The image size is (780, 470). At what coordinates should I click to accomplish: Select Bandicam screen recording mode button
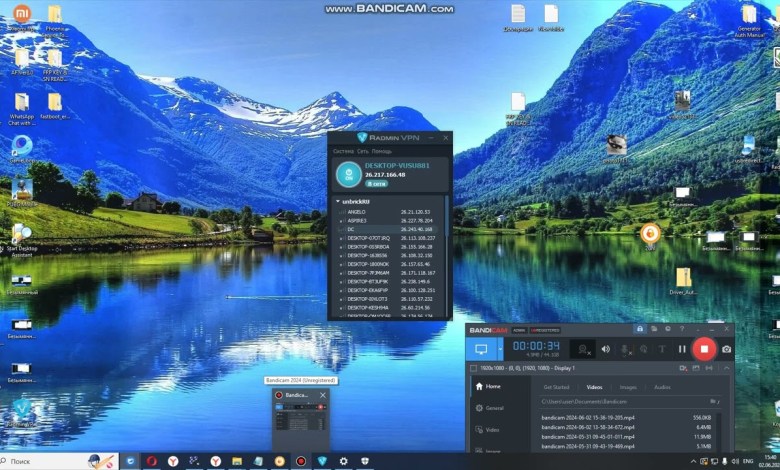[x=481, y=349]
